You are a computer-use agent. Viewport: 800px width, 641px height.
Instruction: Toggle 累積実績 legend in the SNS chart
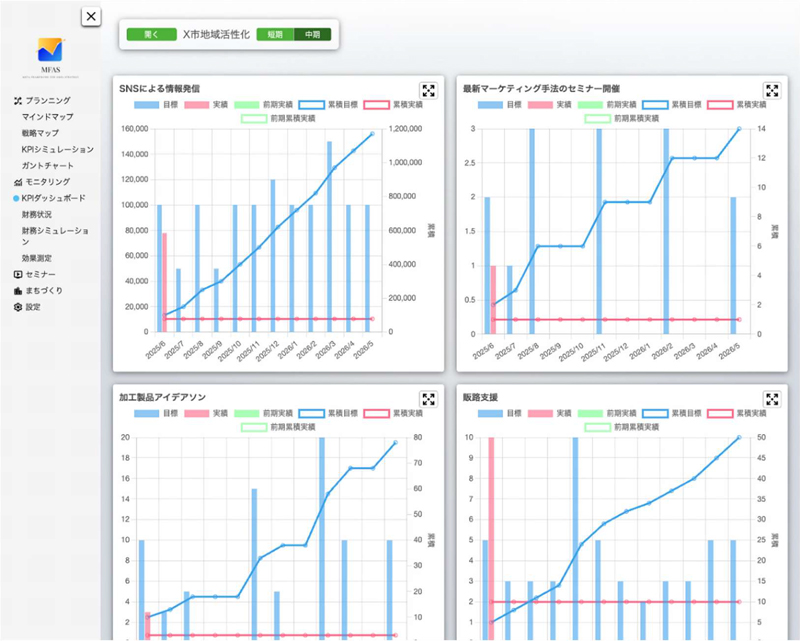(x=393, y=105)
